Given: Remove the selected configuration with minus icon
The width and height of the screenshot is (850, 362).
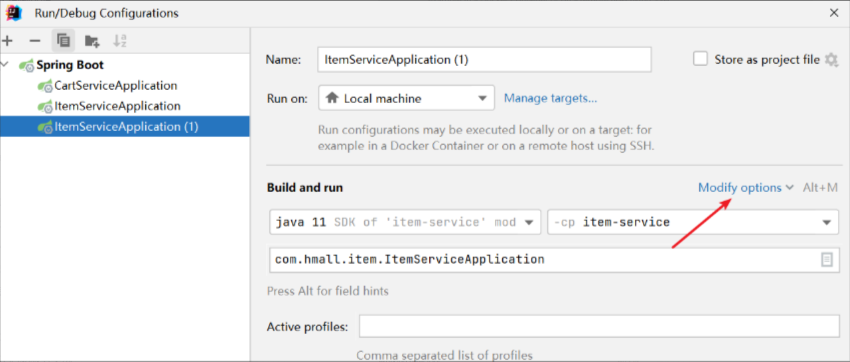Looking at the screenshot, I should 35,41.
